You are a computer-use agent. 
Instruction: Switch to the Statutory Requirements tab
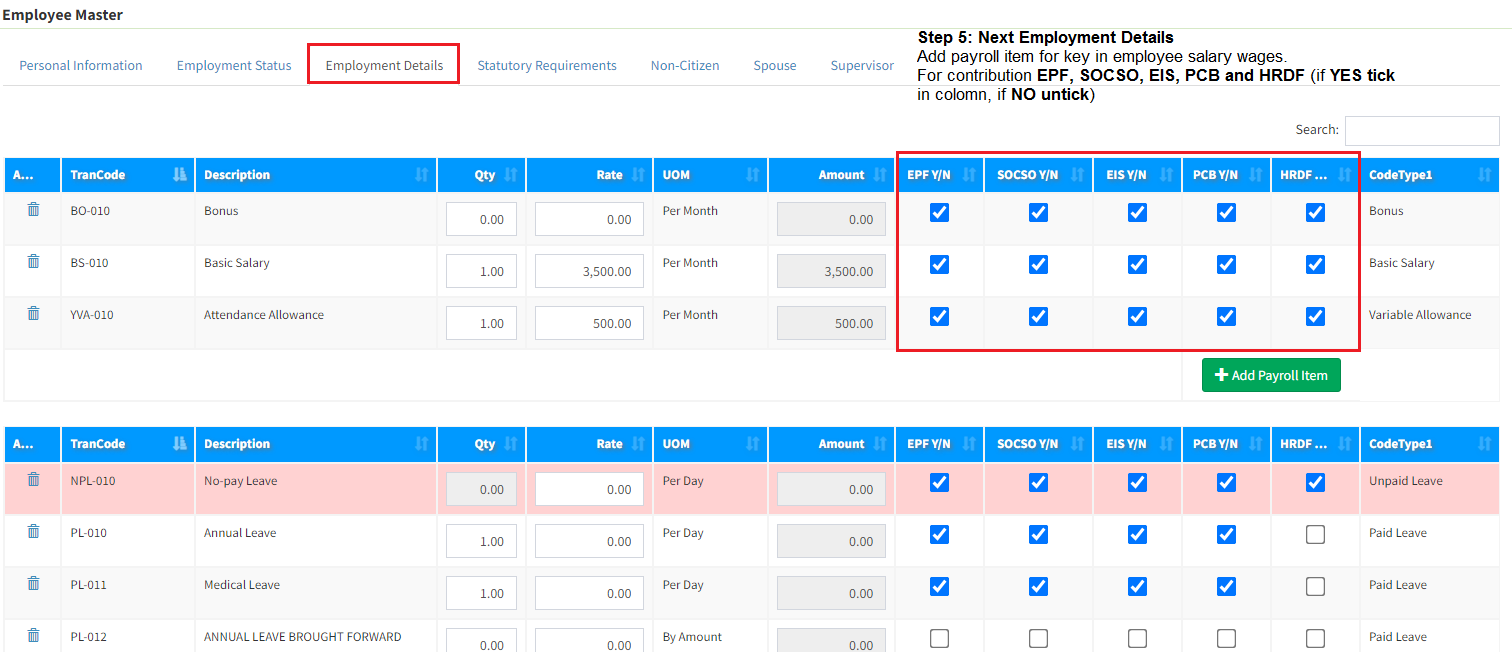click(546, 65)
